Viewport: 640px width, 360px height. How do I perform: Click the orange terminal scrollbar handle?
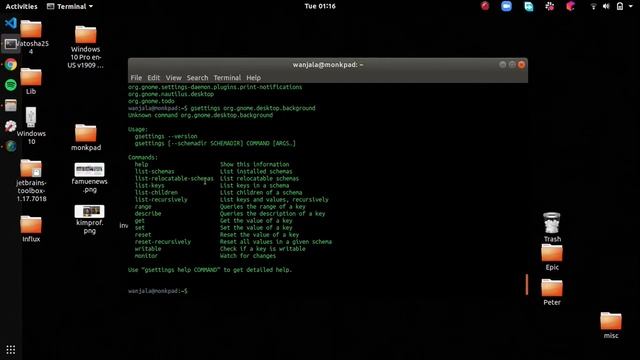click(527, 284)
